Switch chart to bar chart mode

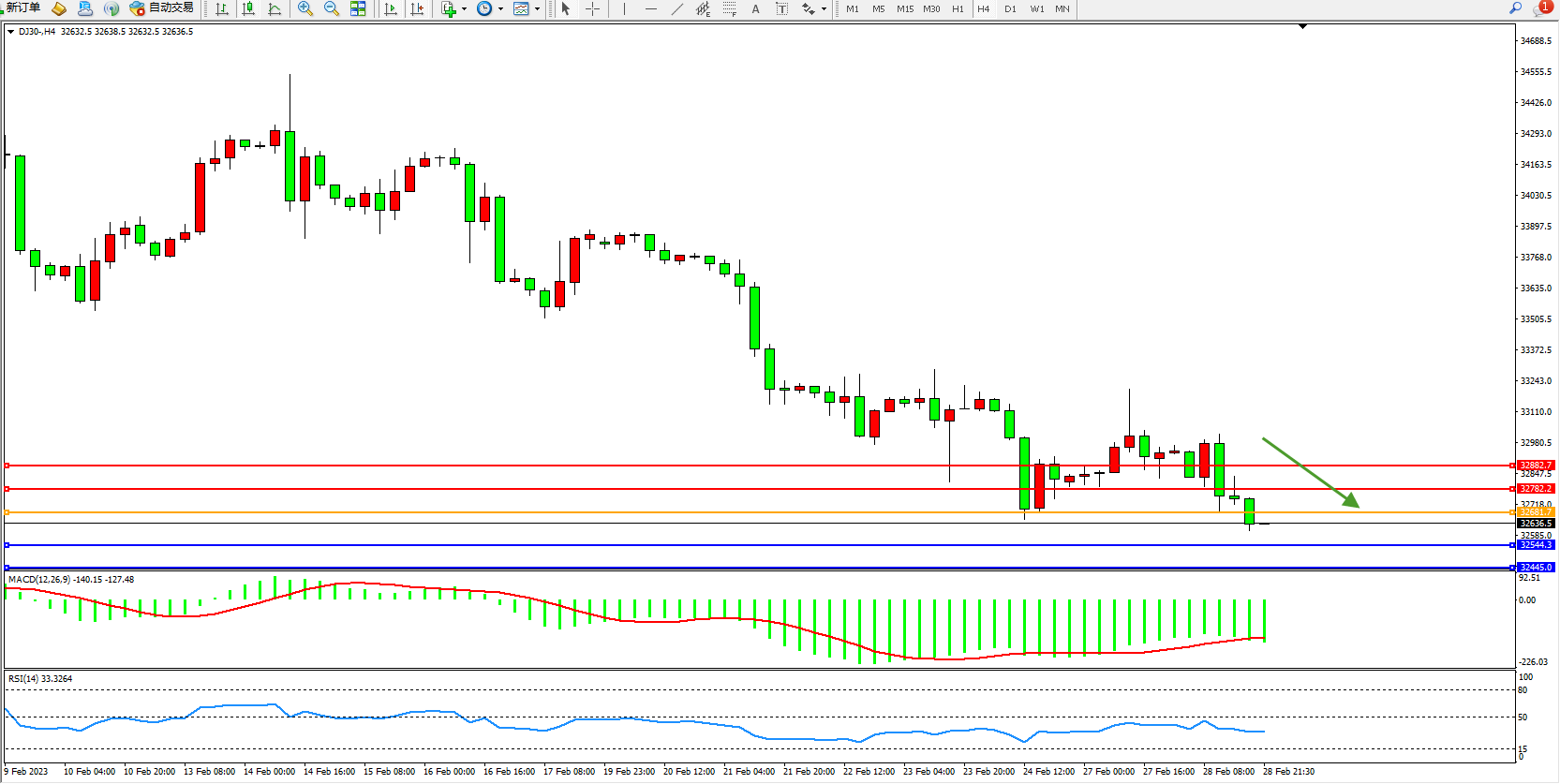pos(222,8)
